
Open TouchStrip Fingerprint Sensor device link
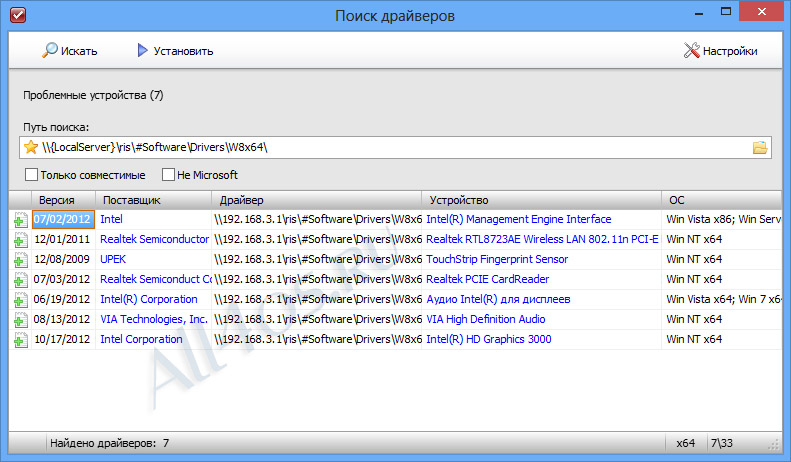coord(497,259)
